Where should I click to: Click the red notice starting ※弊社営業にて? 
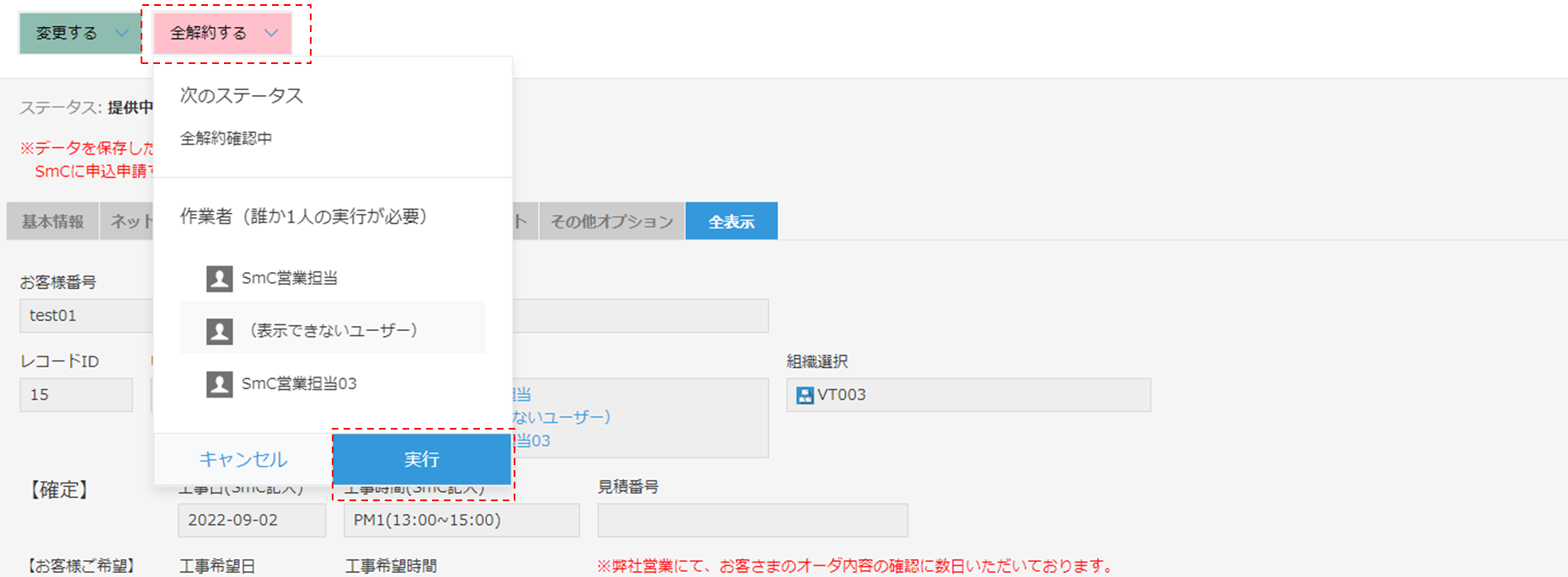(x=855, y=566)
